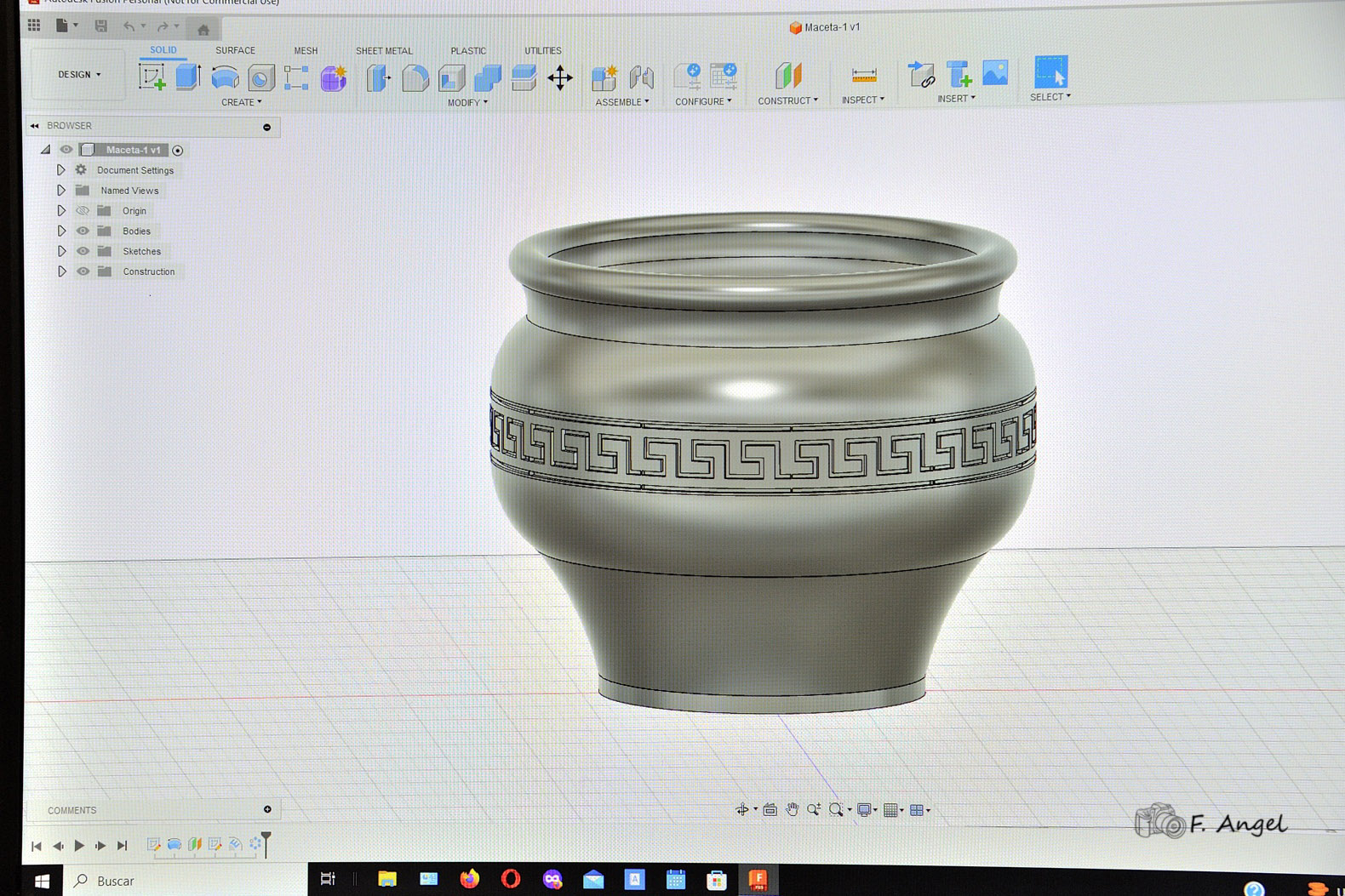Switch to the PLASTIC tab
1345x896 pixels.
coord(468,51)
